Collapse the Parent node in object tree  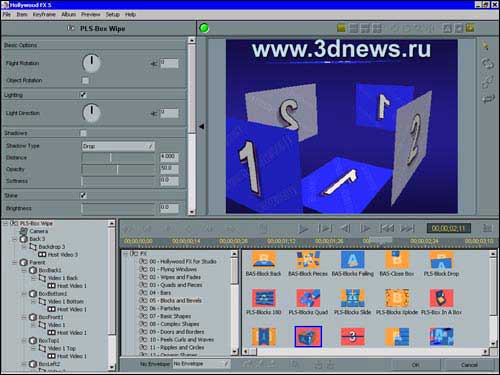pyautogui.click(x=15, y=263)
